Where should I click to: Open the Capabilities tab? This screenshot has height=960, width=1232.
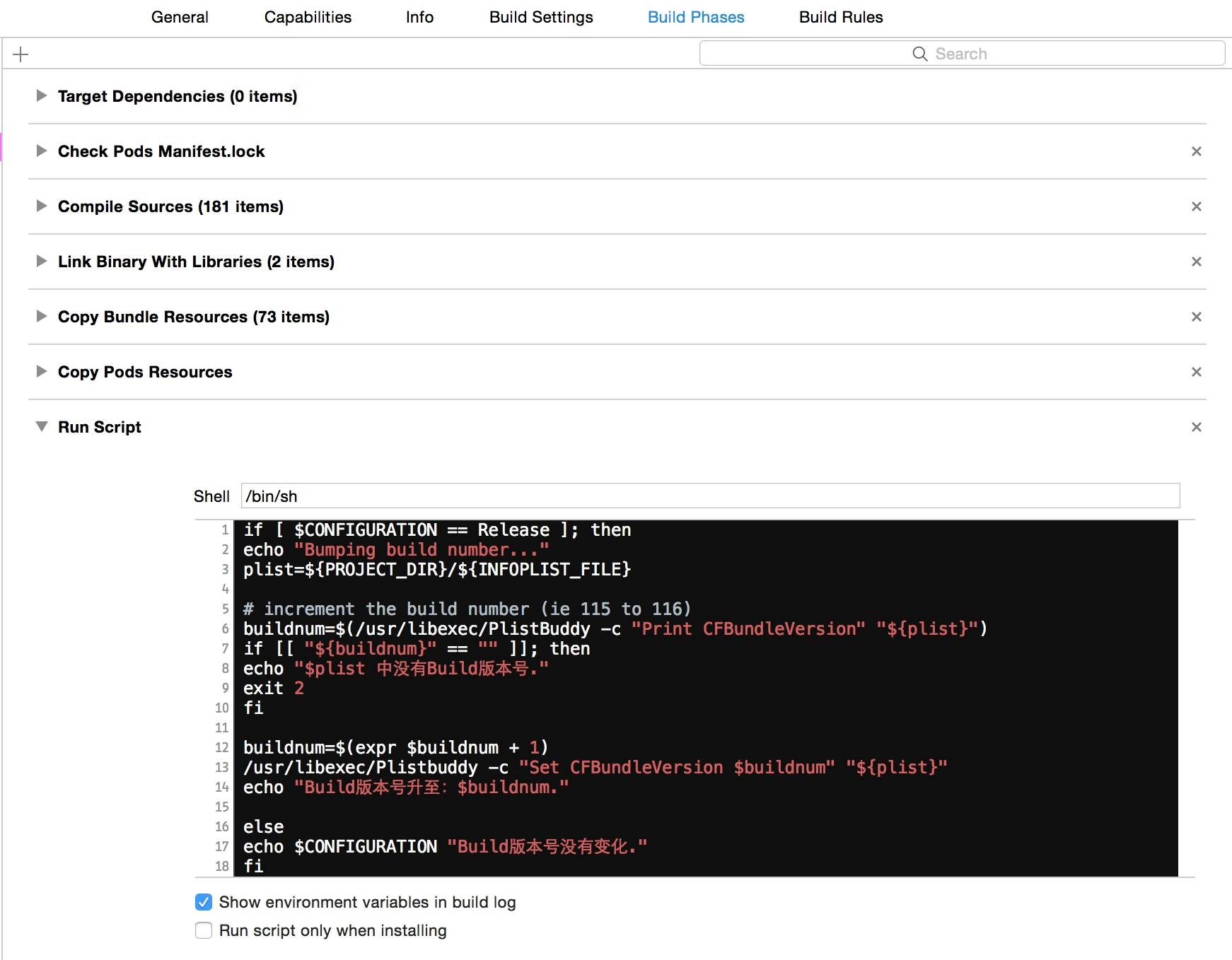(308, 17)
